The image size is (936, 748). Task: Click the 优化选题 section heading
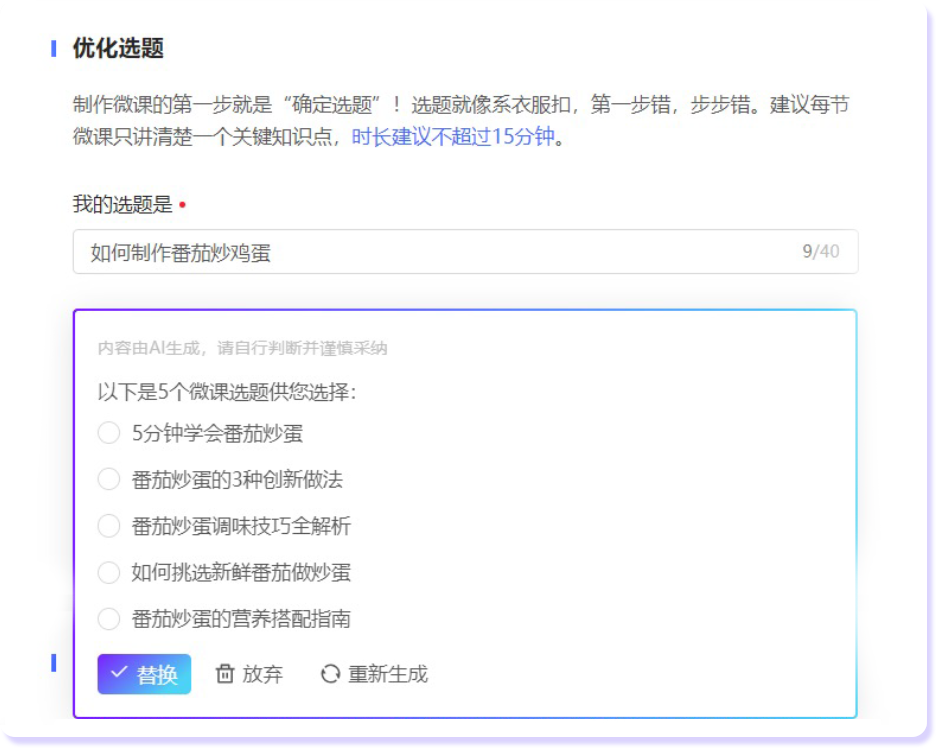coord(118,48)
